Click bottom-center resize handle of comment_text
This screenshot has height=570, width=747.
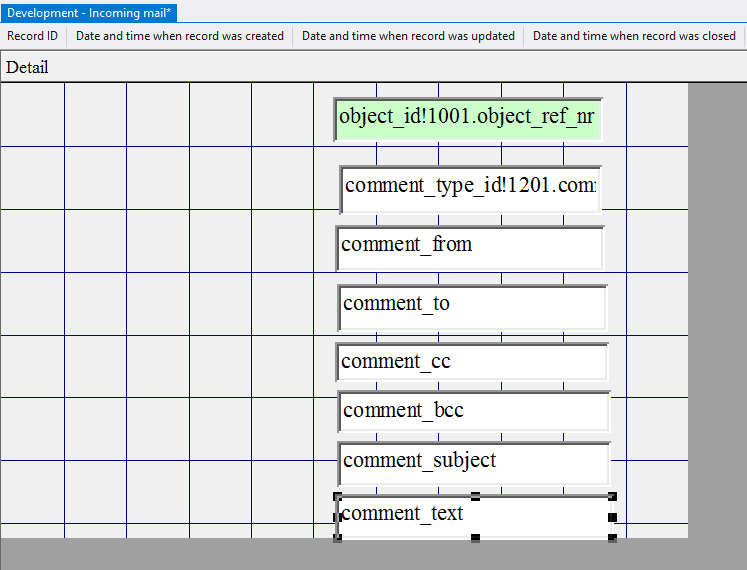(x=475, y=538)
